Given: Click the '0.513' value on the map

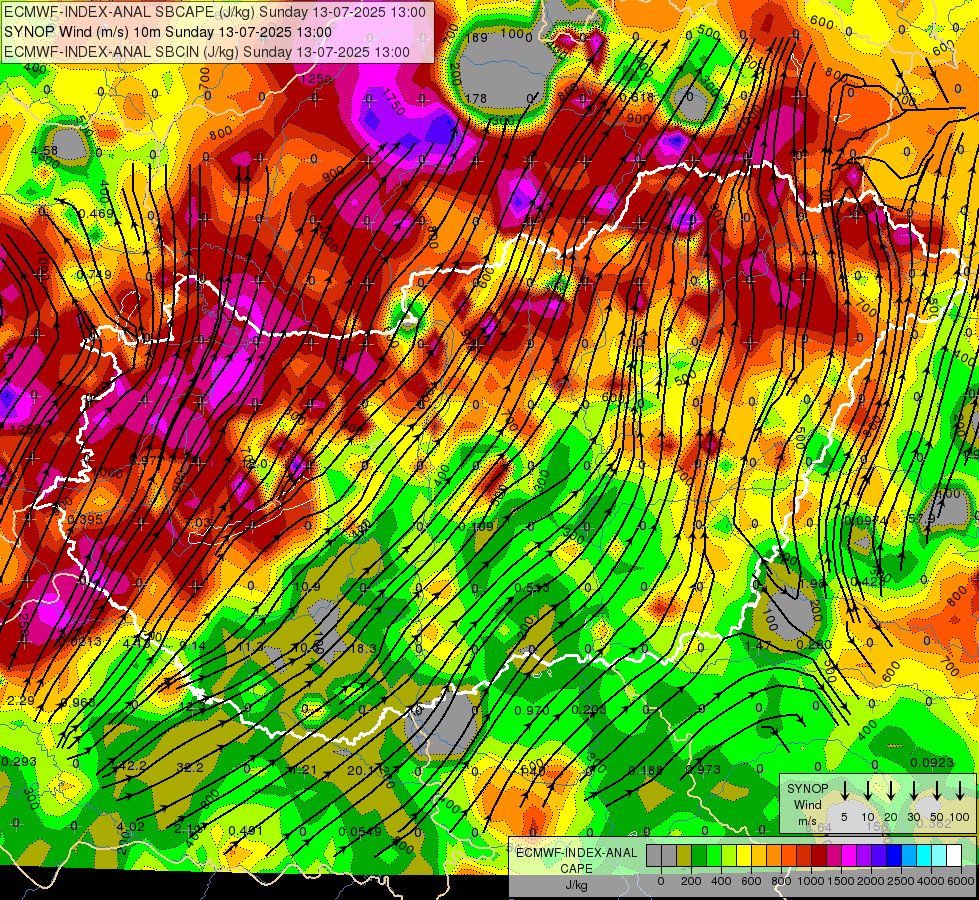Looking at the screenshot, I should click(532, 587).
